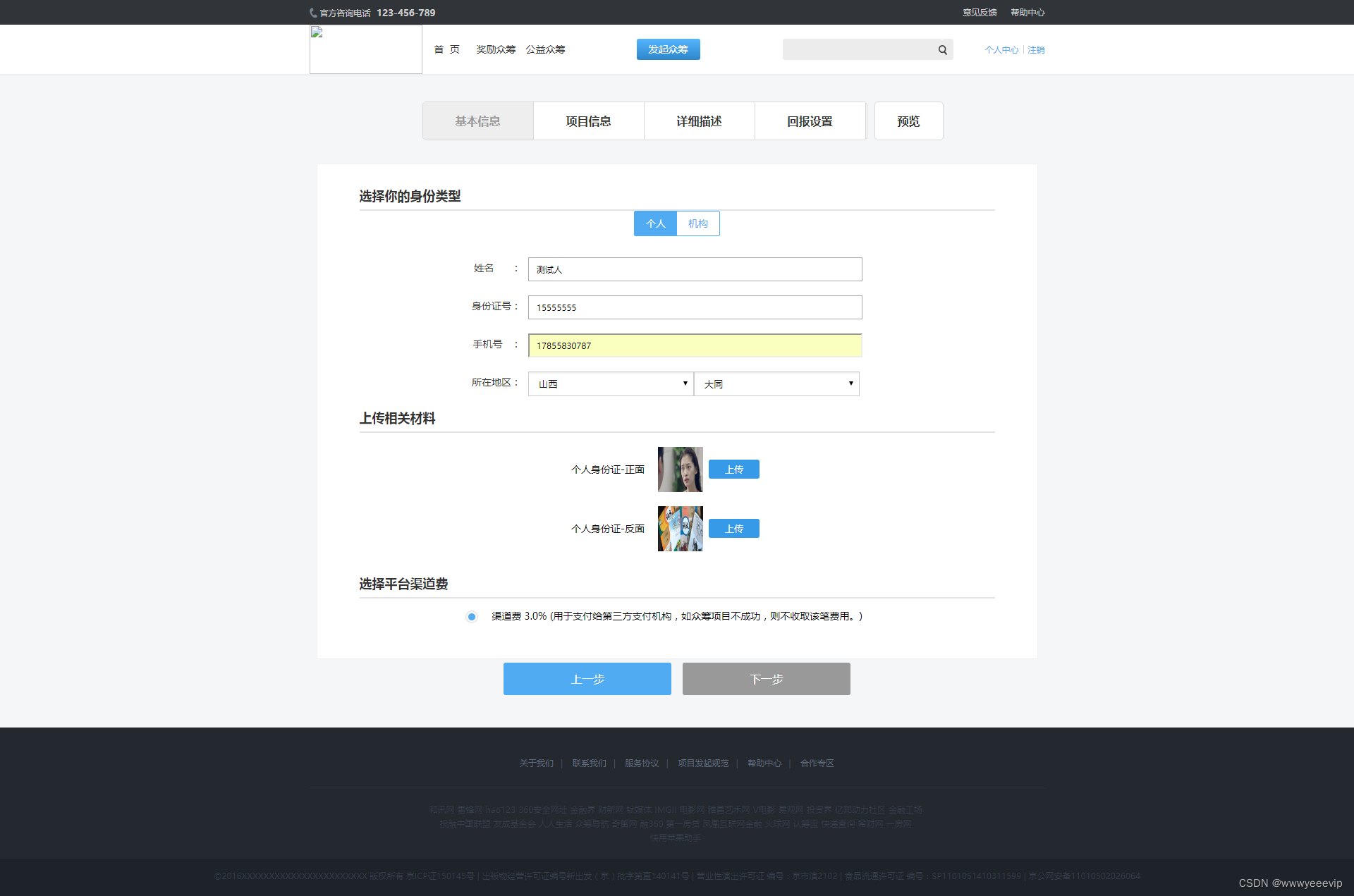The width and height of the screenshot is (1354, 896).
Task: Switch to the 项目信息 step tab
Action: tap(588, 121)
